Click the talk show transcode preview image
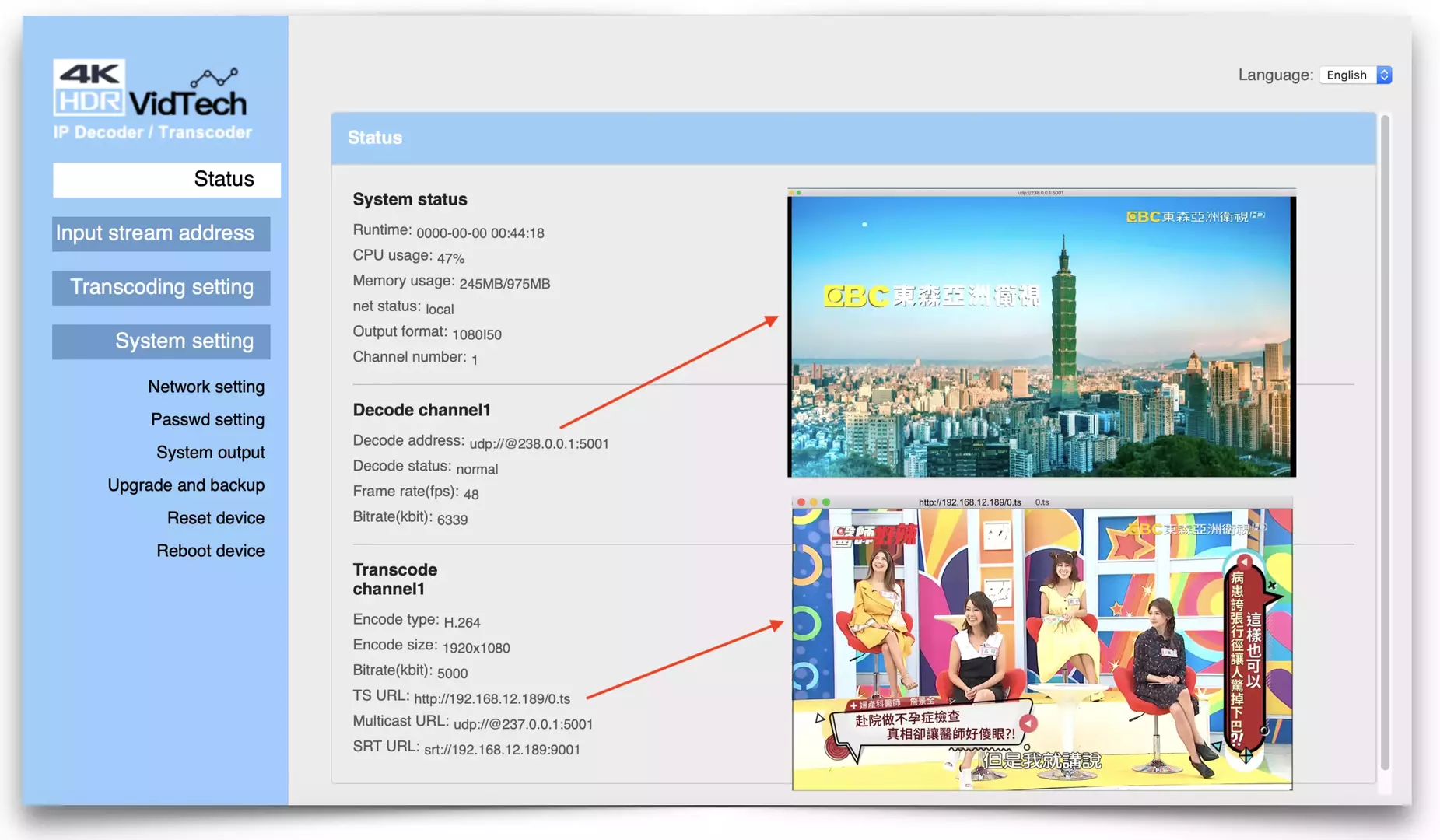This screenshot has width=1440, height=840. click(x=1042, y=644)
